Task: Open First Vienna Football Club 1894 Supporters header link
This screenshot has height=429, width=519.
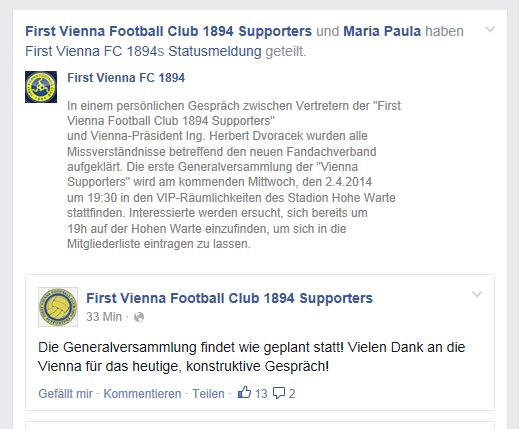Action: pos(168,31)
